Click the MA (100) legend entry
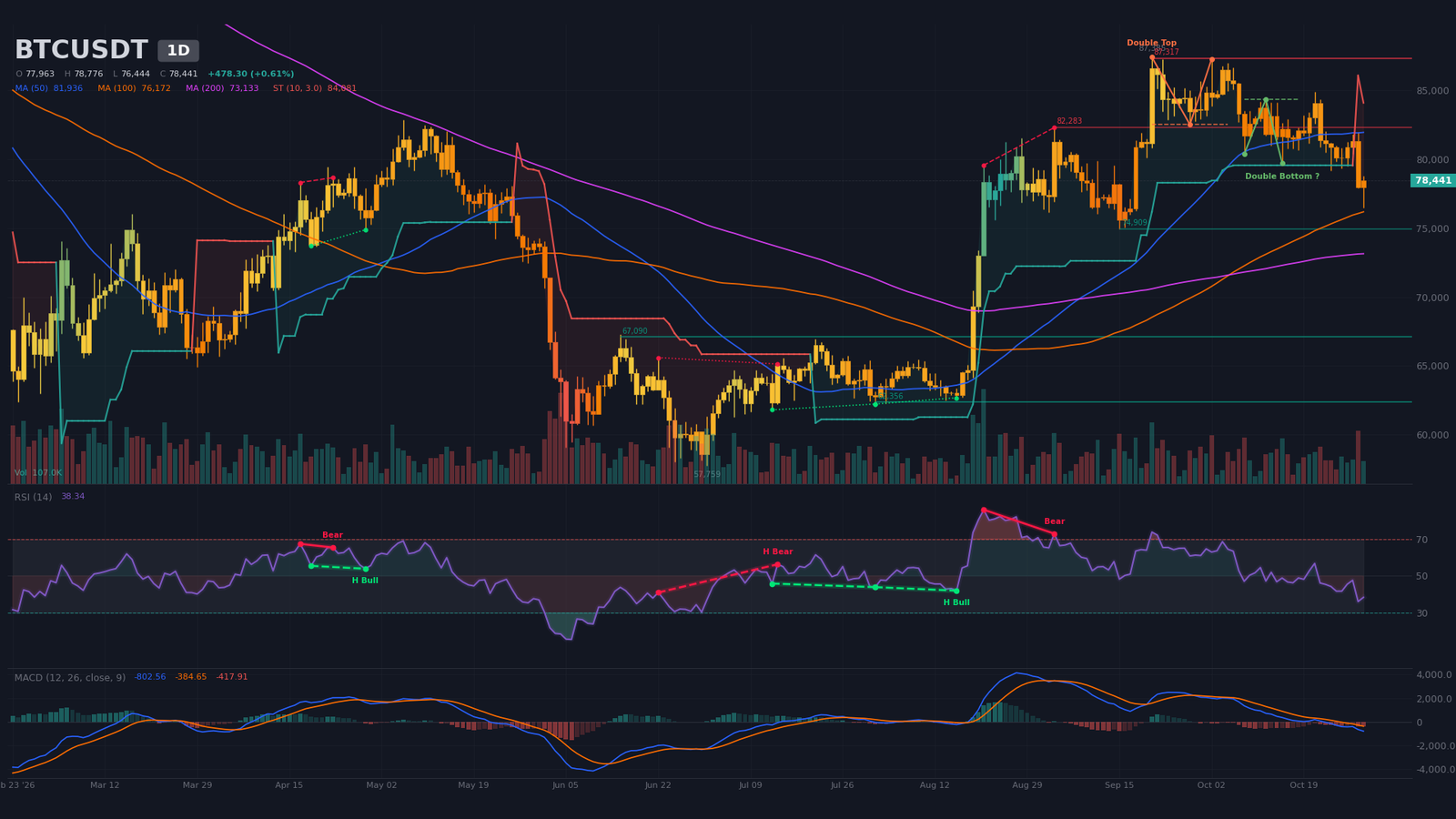The image size is (1456, 819). click(x=134, y=88)
